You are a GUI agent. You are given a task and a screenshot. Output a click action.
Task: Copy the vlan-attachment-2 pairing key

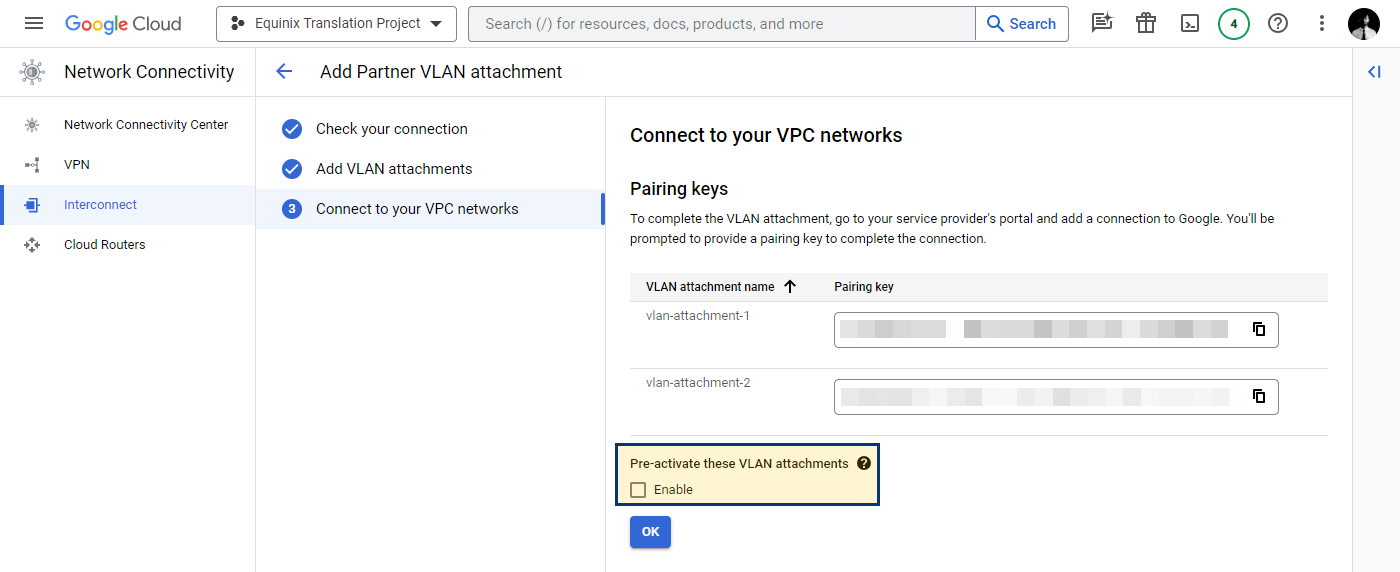(1259, 396)
